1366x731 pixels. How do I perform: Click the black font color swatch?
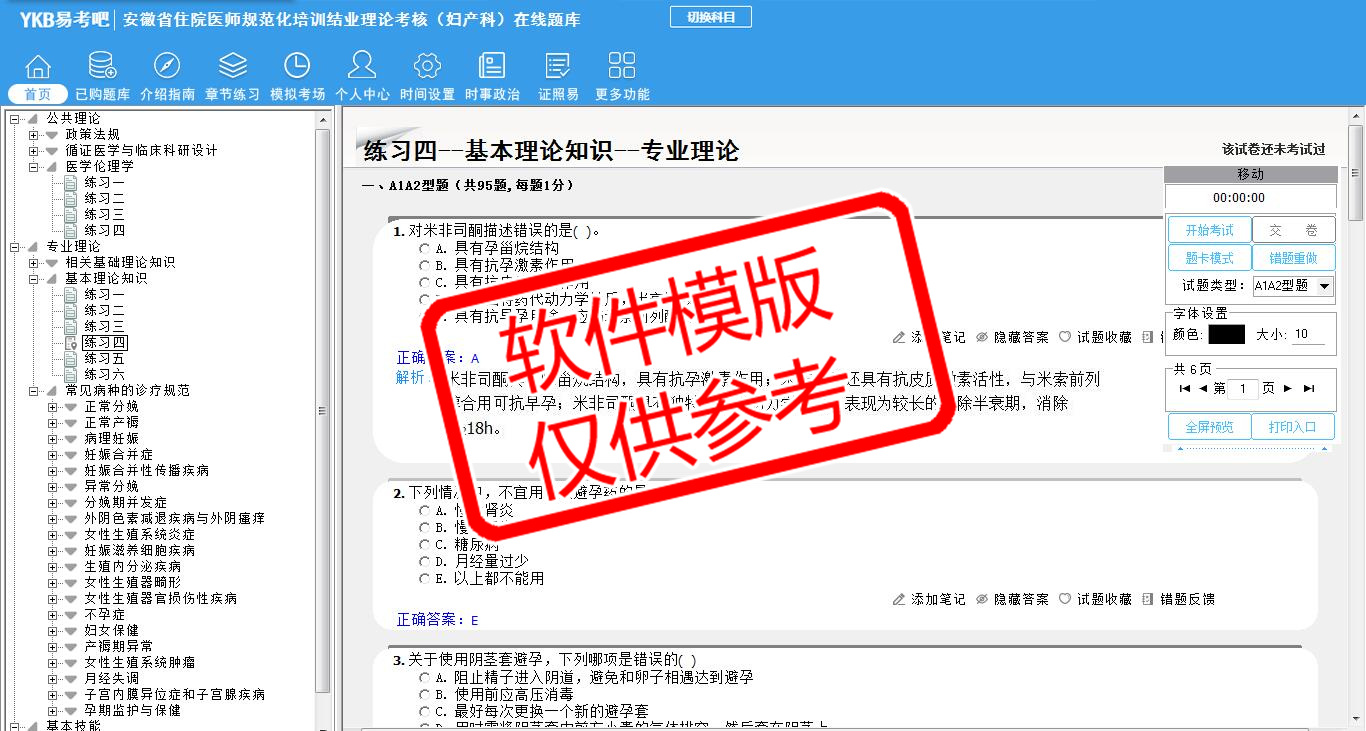click(1226, 335)
